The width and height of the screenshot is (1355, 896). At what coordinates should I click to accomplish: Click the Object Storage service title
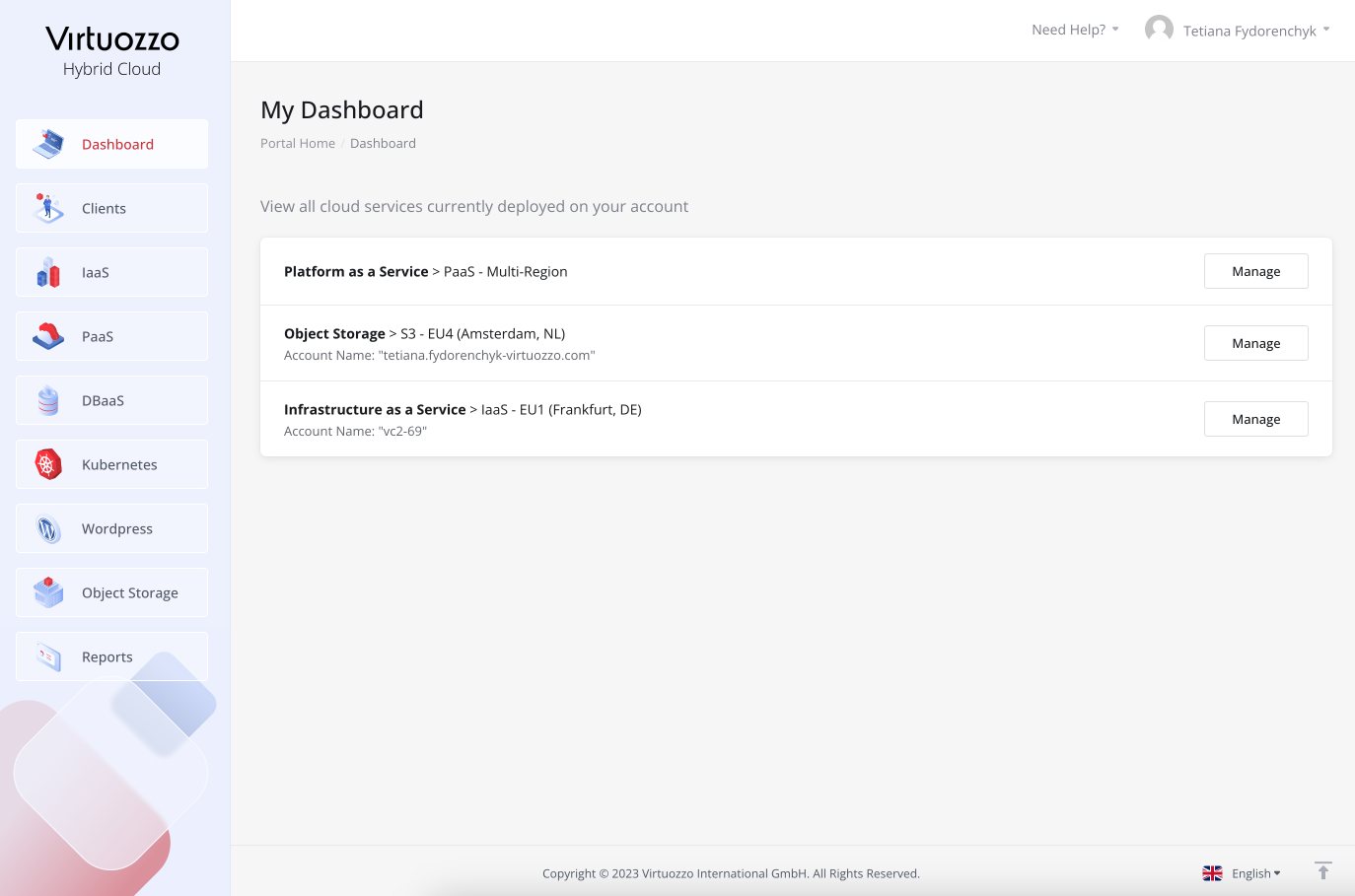334,333
